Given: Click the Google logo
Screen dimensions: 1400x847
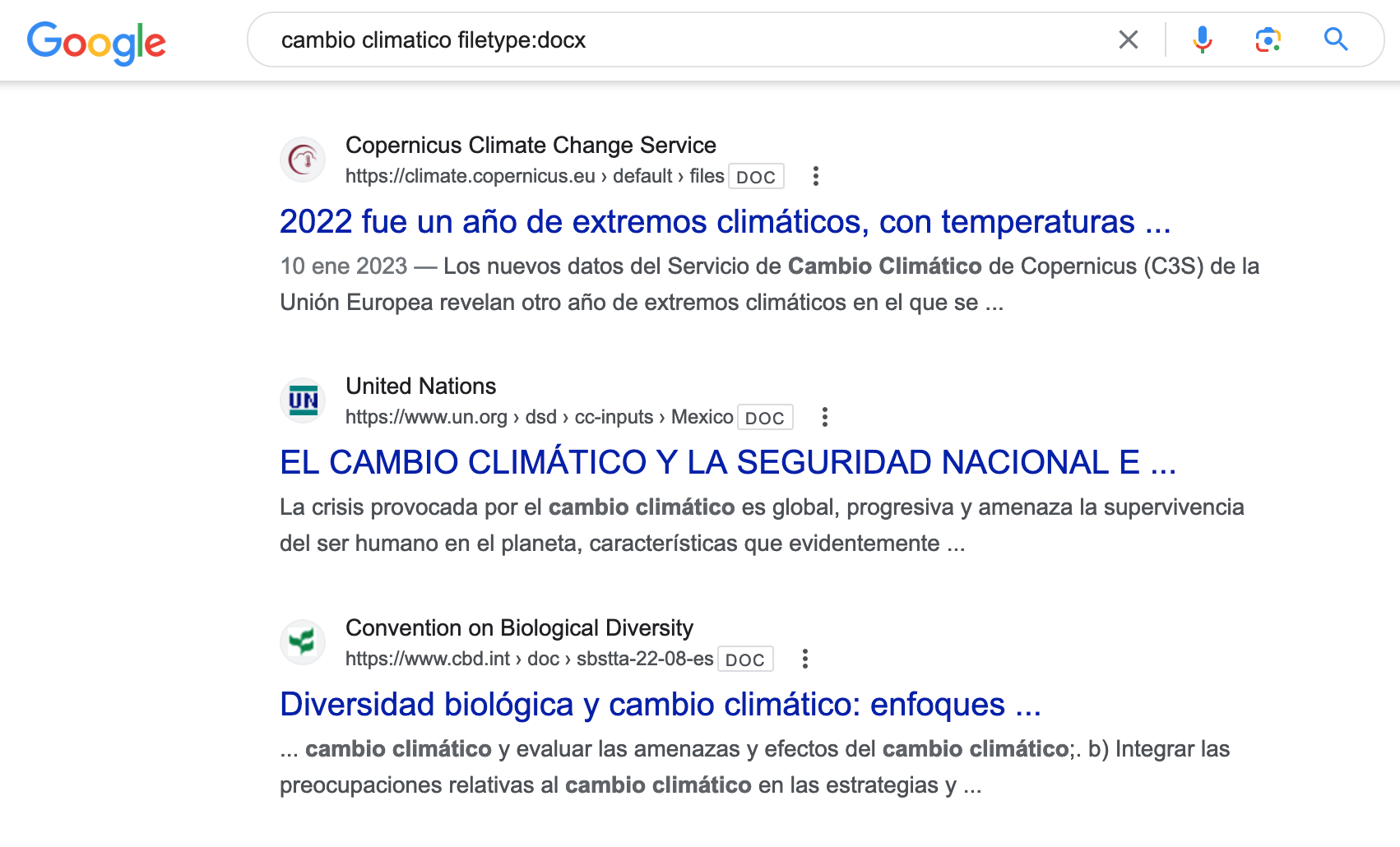Looking at the screenshot, I should click(x=96, y=42).
